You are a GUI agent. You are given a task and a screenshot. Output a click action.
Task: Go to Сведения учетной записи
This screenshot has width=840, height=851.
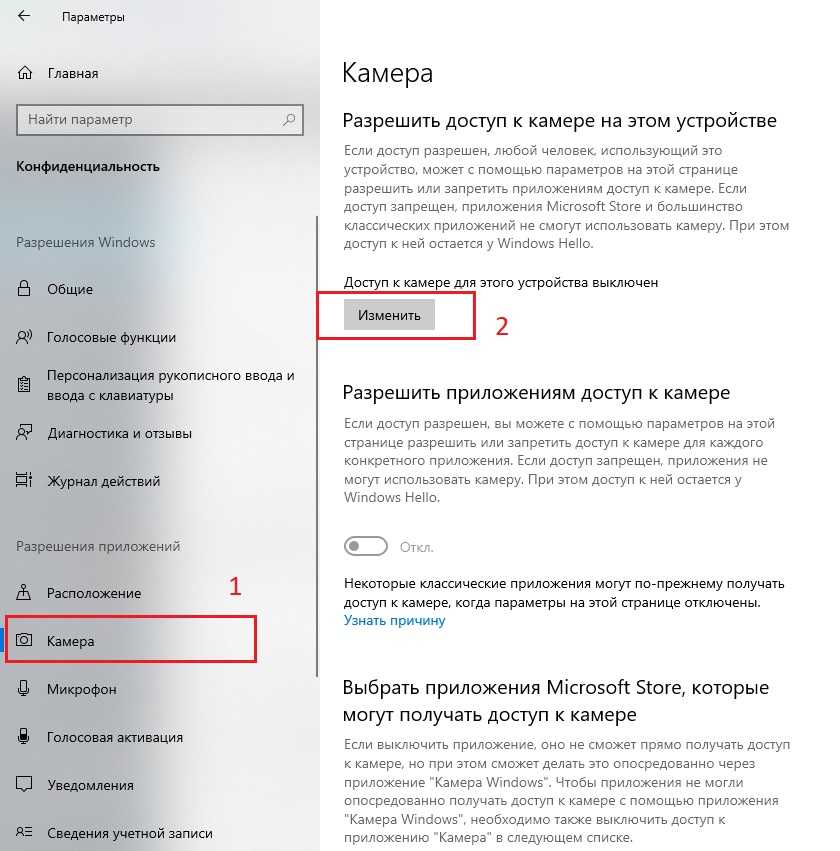pos(130,833)
